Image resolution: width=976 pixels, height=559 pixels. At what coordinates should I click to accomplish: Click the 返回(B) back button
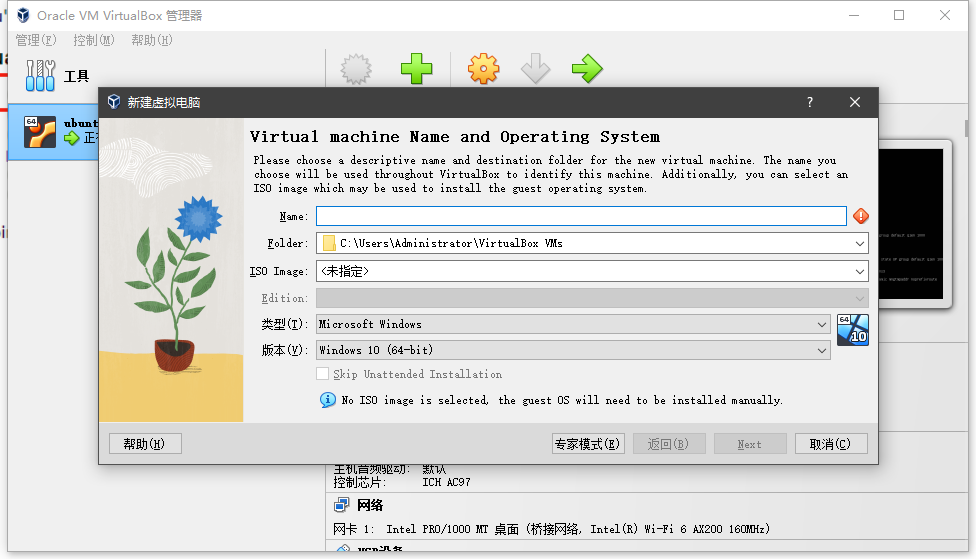coord(669,444)
